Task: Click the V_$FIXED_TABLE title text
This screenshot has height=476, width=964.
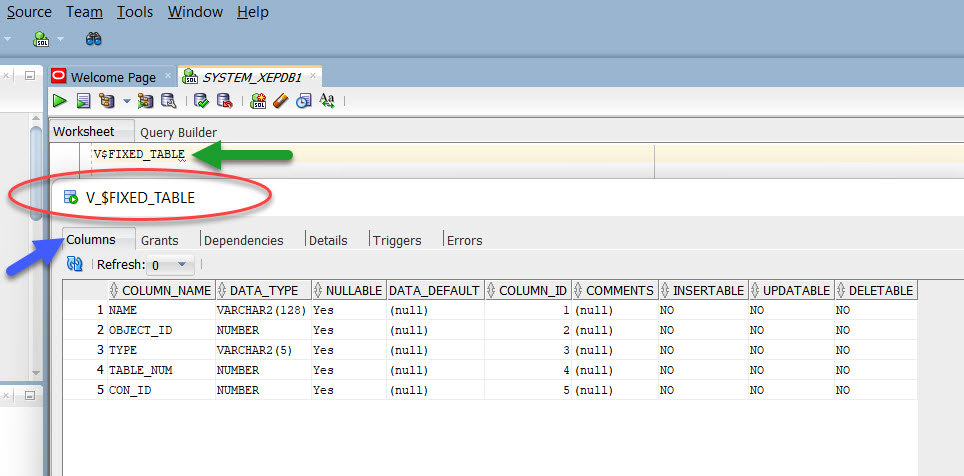Action: [140, 197]
